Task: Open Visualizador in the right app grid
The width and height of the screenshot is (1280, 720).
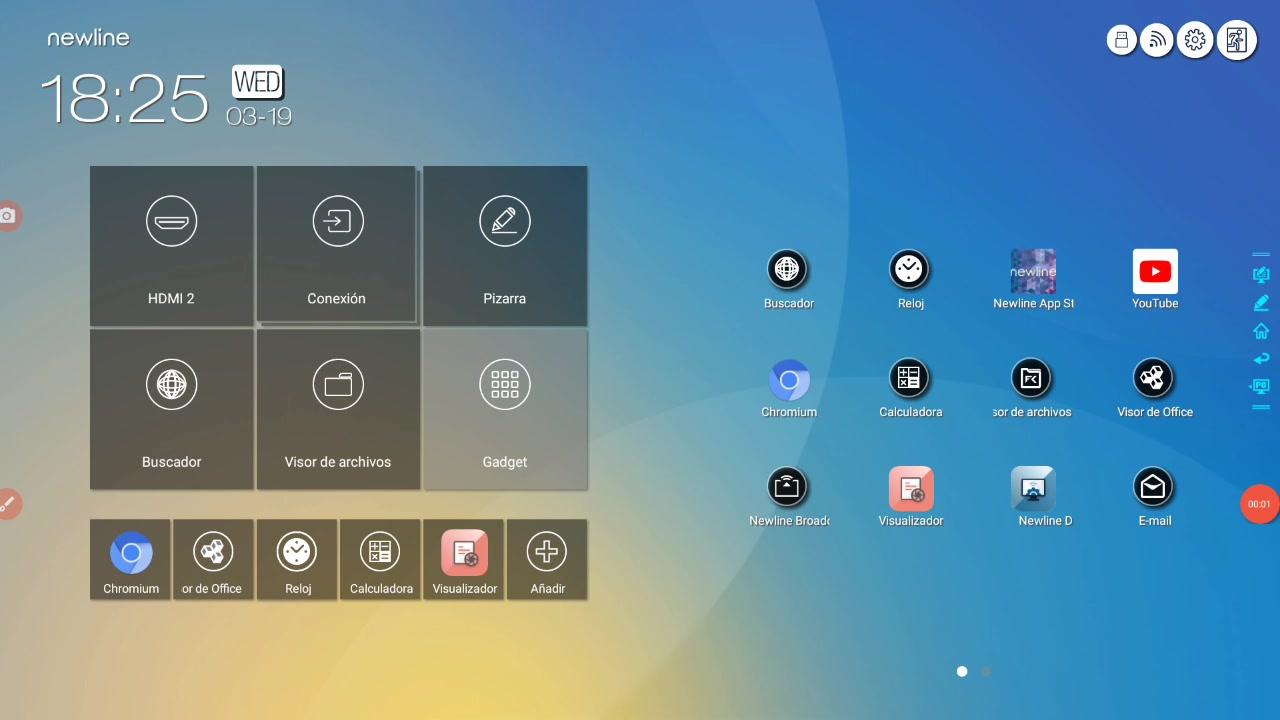Action: tap(911, 497)
